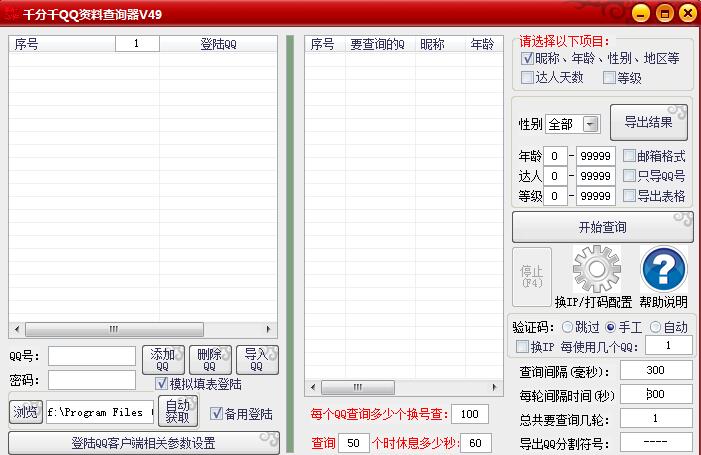Click the 导入QQ button
701x455 pixels.
(x=257, y=359)
